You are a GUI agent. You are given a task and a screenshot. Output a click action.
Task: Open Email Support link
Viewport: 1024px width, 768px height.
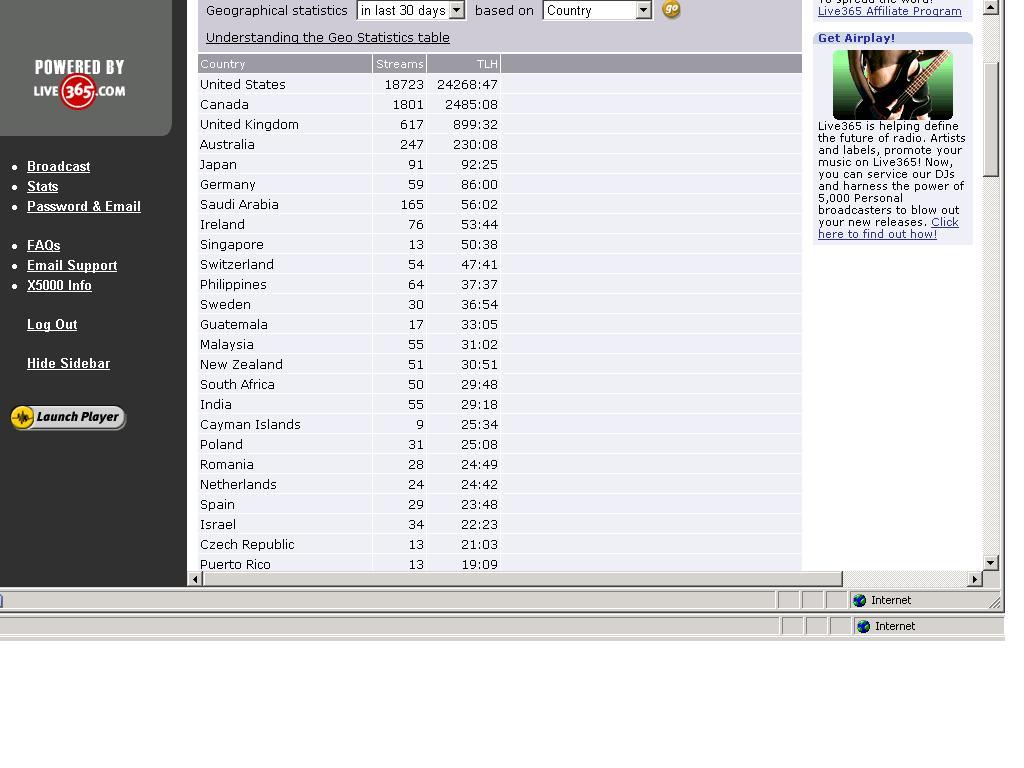(72, 265)
